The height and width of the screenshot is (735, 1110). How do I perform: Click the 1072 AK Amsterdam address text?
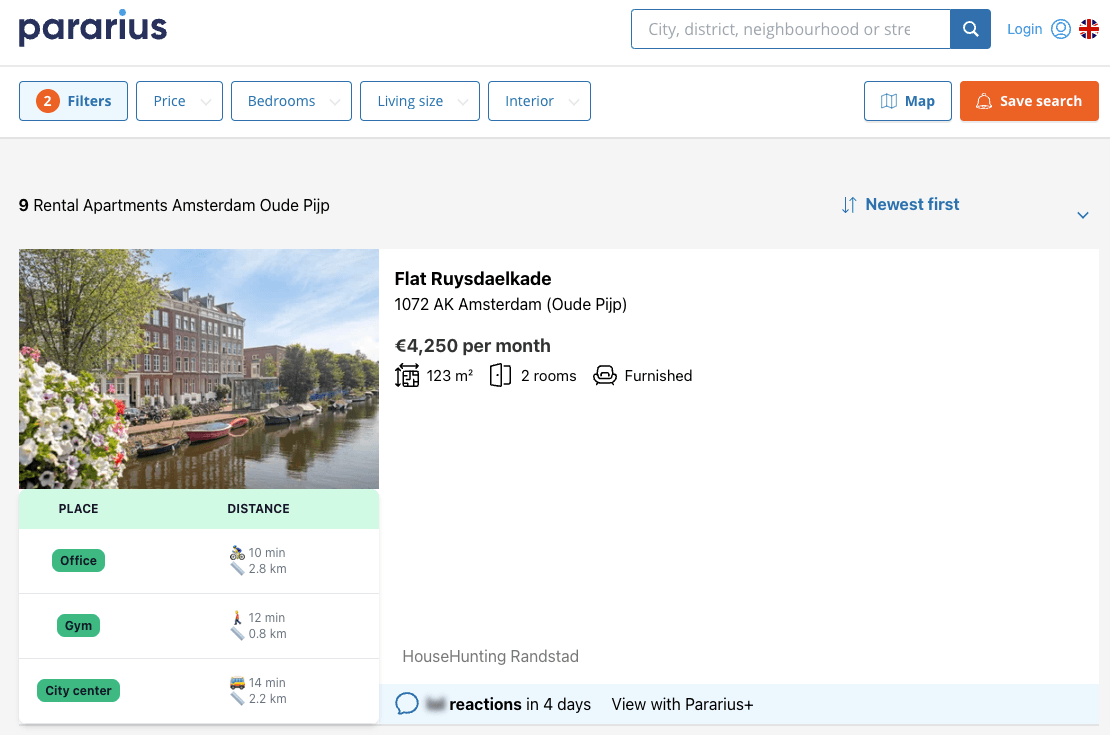click(x=510, y=304)
